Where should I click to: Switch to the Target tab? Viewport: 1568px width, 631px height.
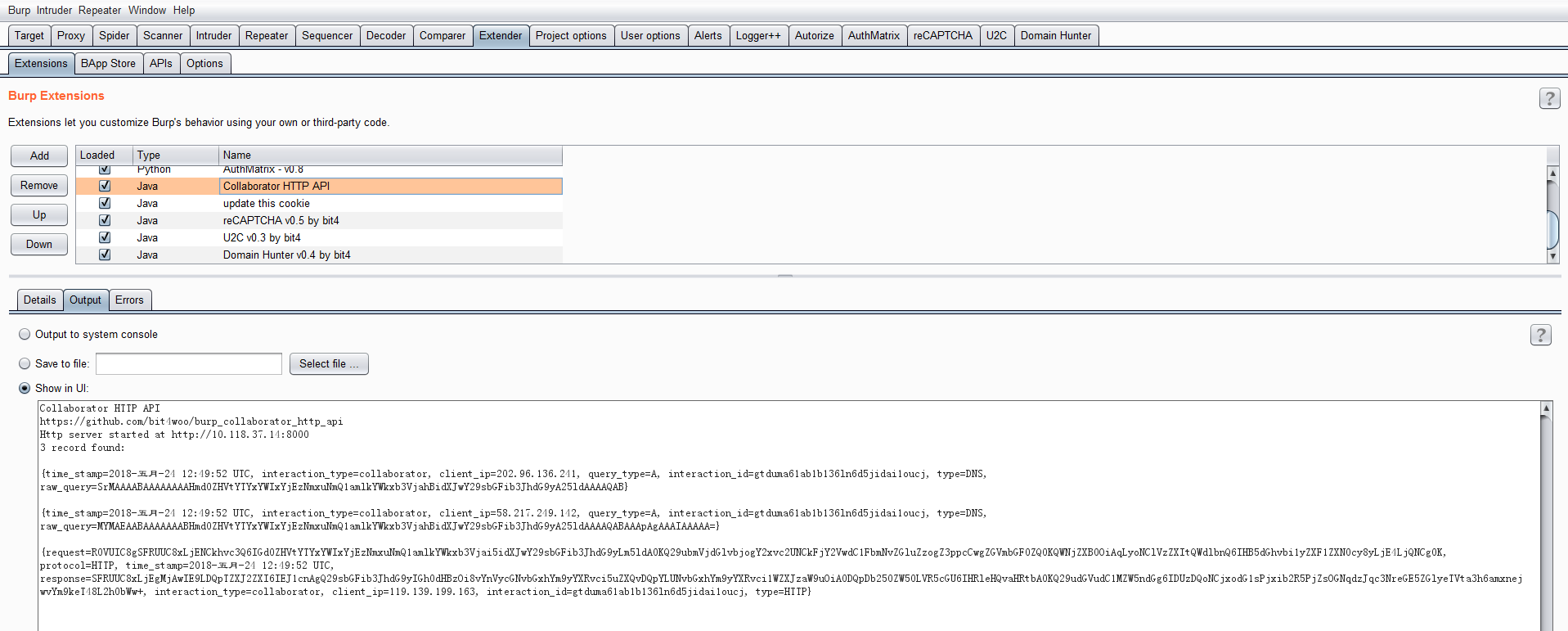coord(29,35)
